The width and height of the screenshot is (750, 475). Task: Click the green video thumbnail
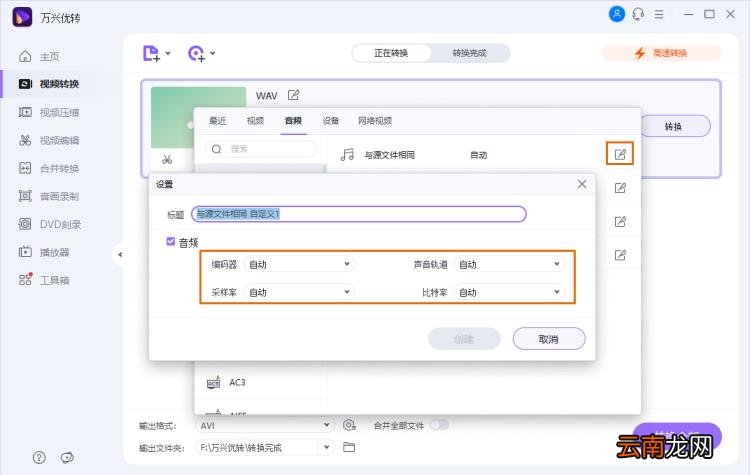coord(199,117)
